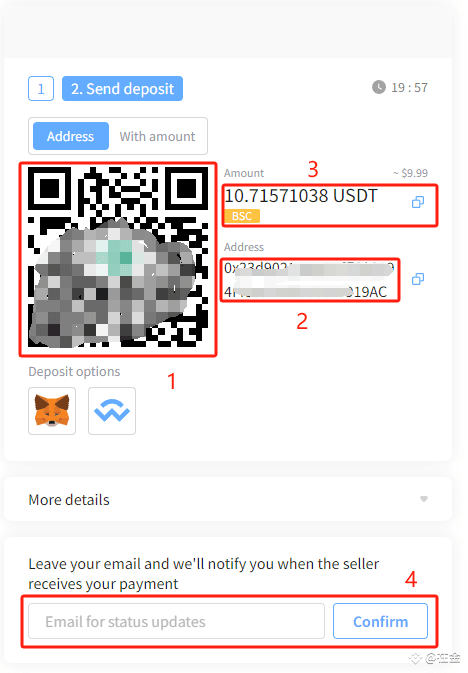Expand the More details section
The height and width of the screenshot is (673, 468).
coord(228,499)
